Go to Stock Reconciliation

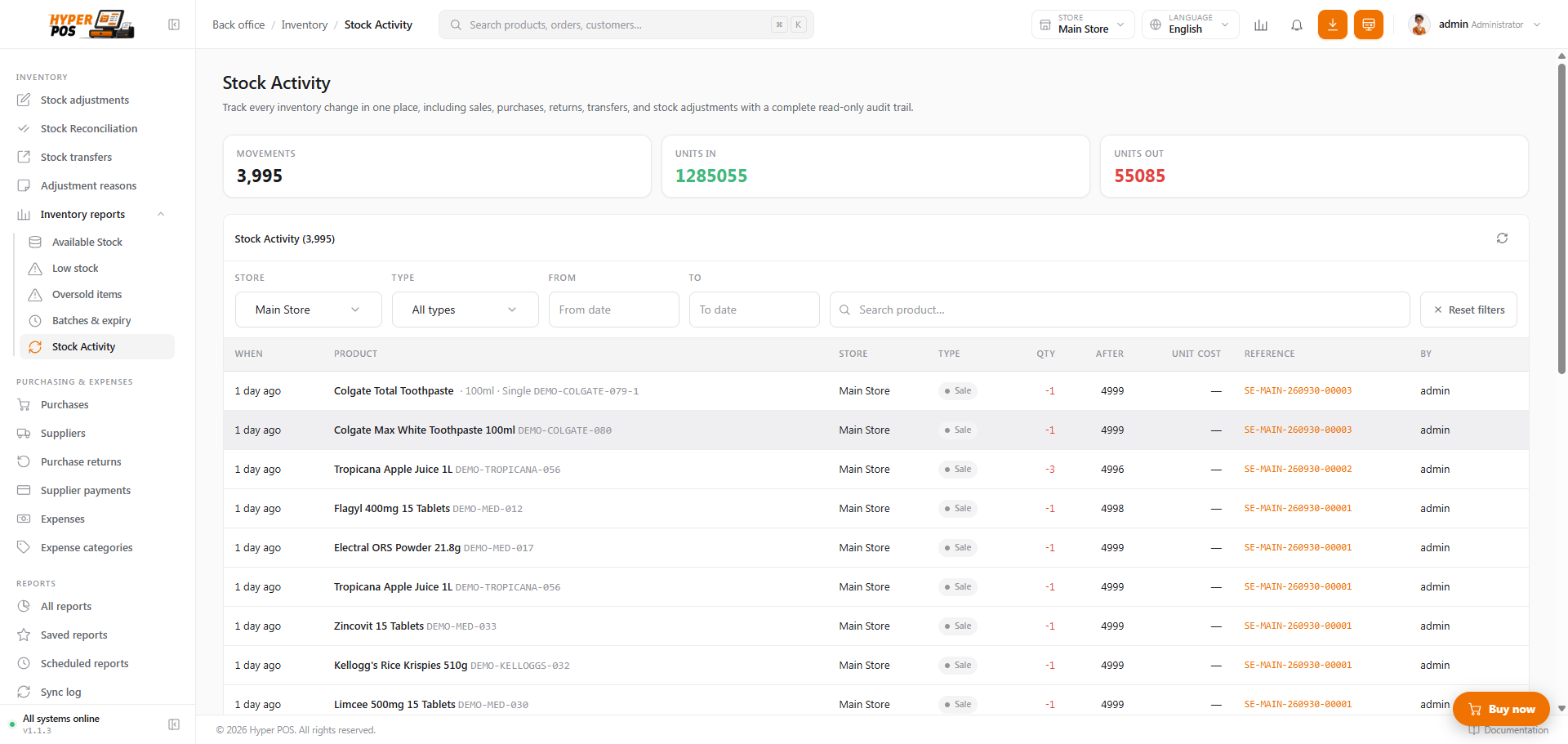pyautogui.click(x=89, y=128)
